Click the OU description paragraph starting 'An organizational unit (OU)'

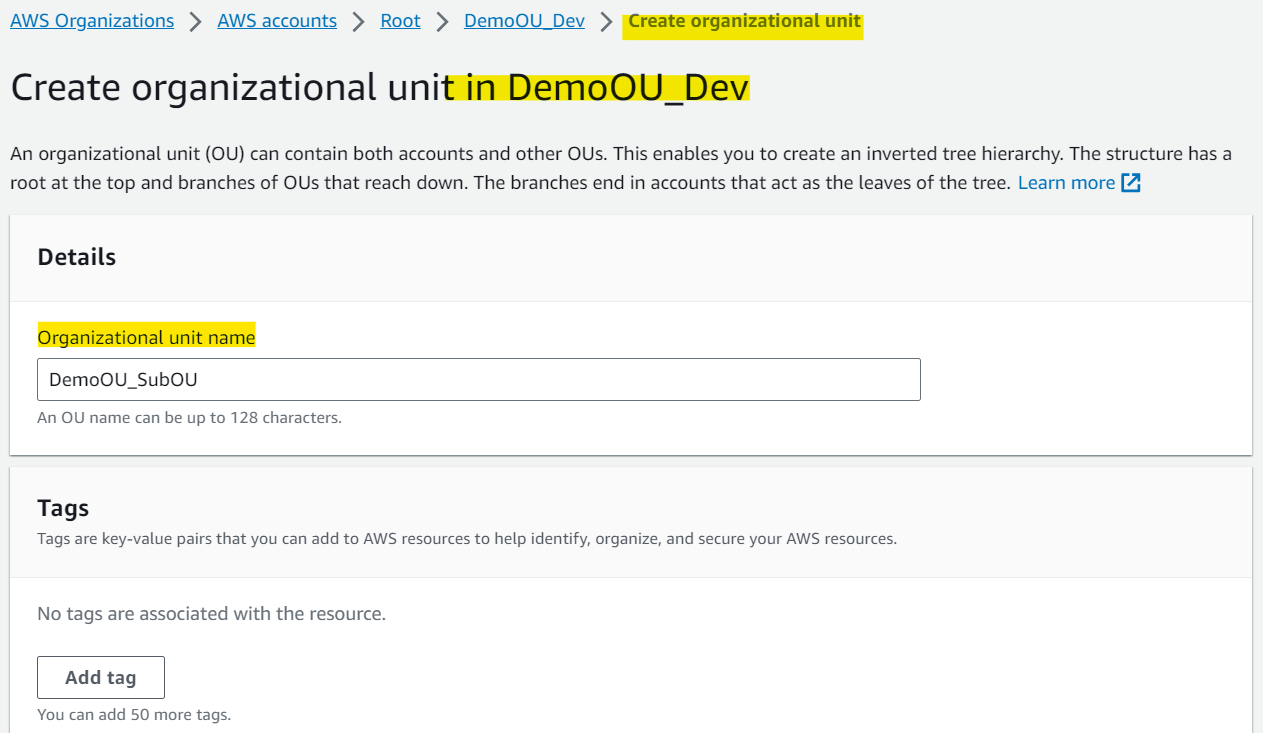(621, 168)
